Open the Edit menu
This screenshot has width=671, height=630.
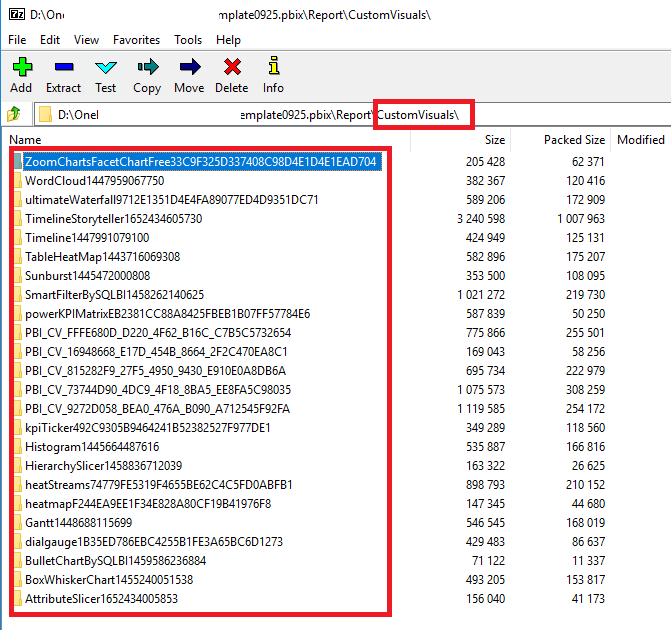pos(50,40)
